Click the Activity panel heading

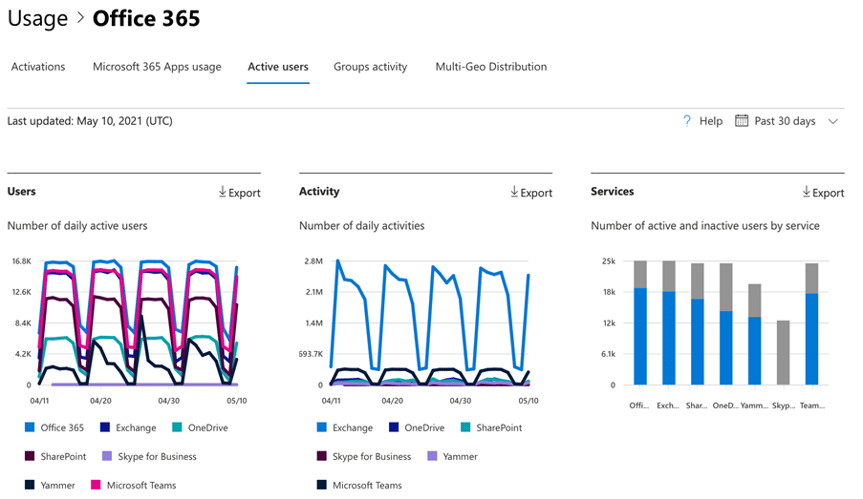319,191
